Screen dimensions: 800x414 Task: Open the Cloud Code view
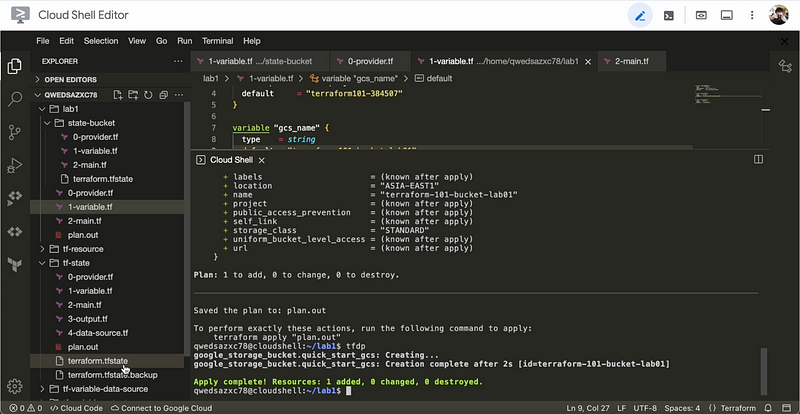15,231
